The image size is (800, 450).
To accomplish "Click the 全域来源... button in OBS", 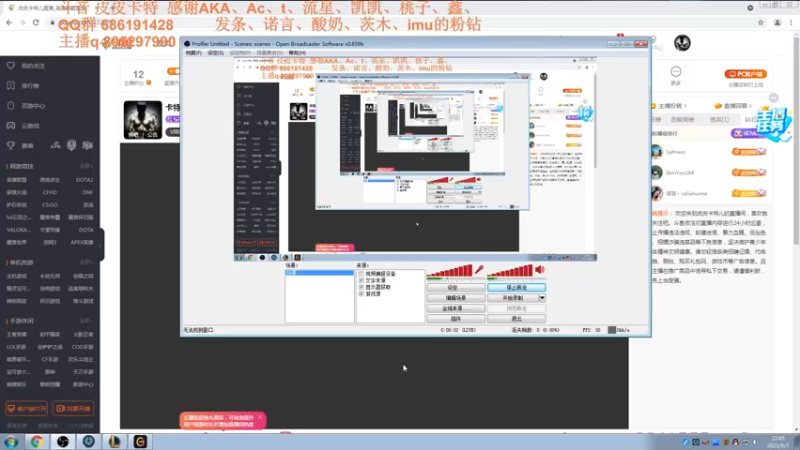I will 456,309.
